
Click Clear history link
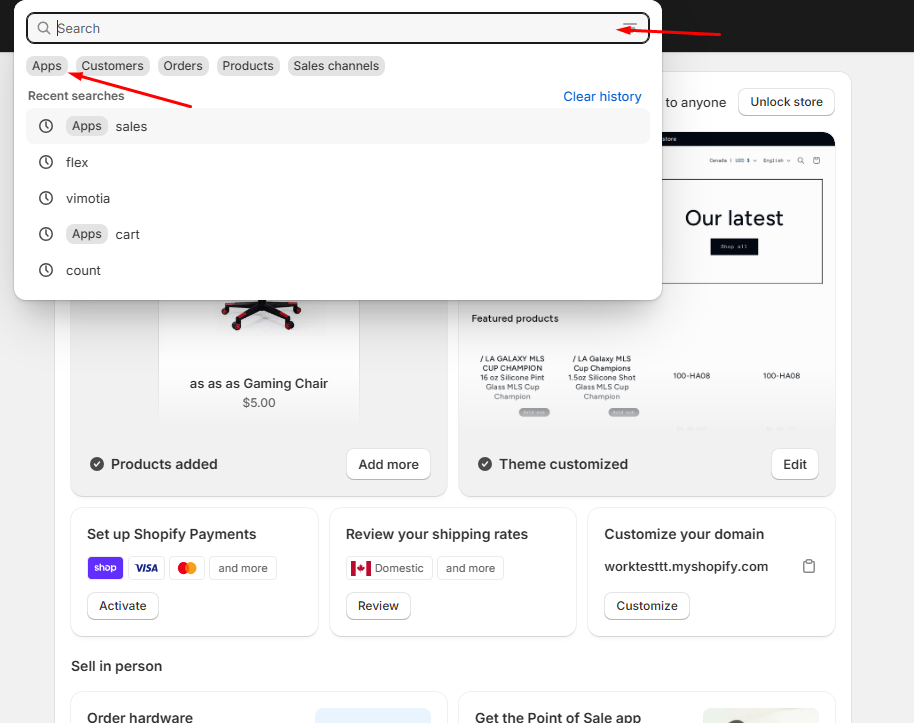[x=602, y=97]
